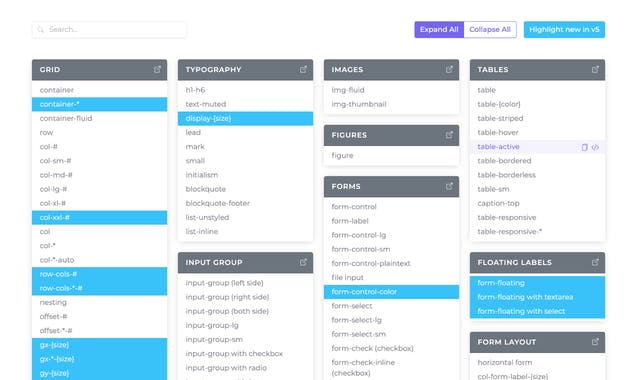Select form-label in Forms list
The width and height of the screenshot is (635, 380).
(392, 221)
